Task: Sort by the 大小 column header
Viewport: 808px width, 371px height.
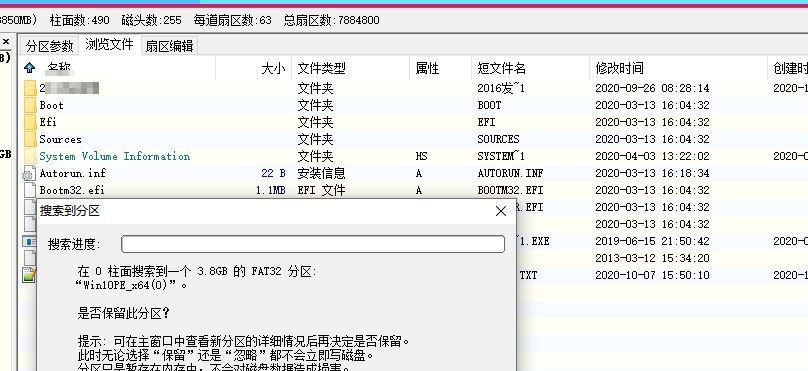Action: click(273, 68)
